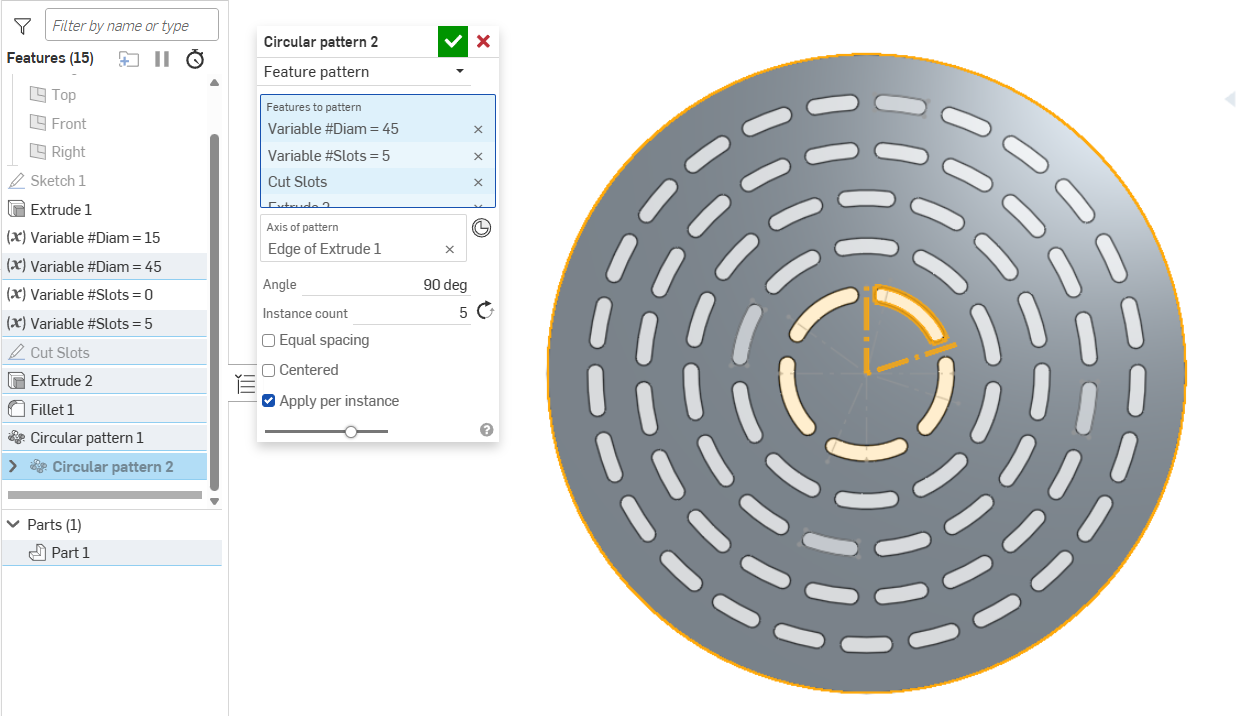This screenshot has width=1241, height=716.
Task: Click the Features to pattern selection box label
Action: pyautogui.click(x=314, y=107)
